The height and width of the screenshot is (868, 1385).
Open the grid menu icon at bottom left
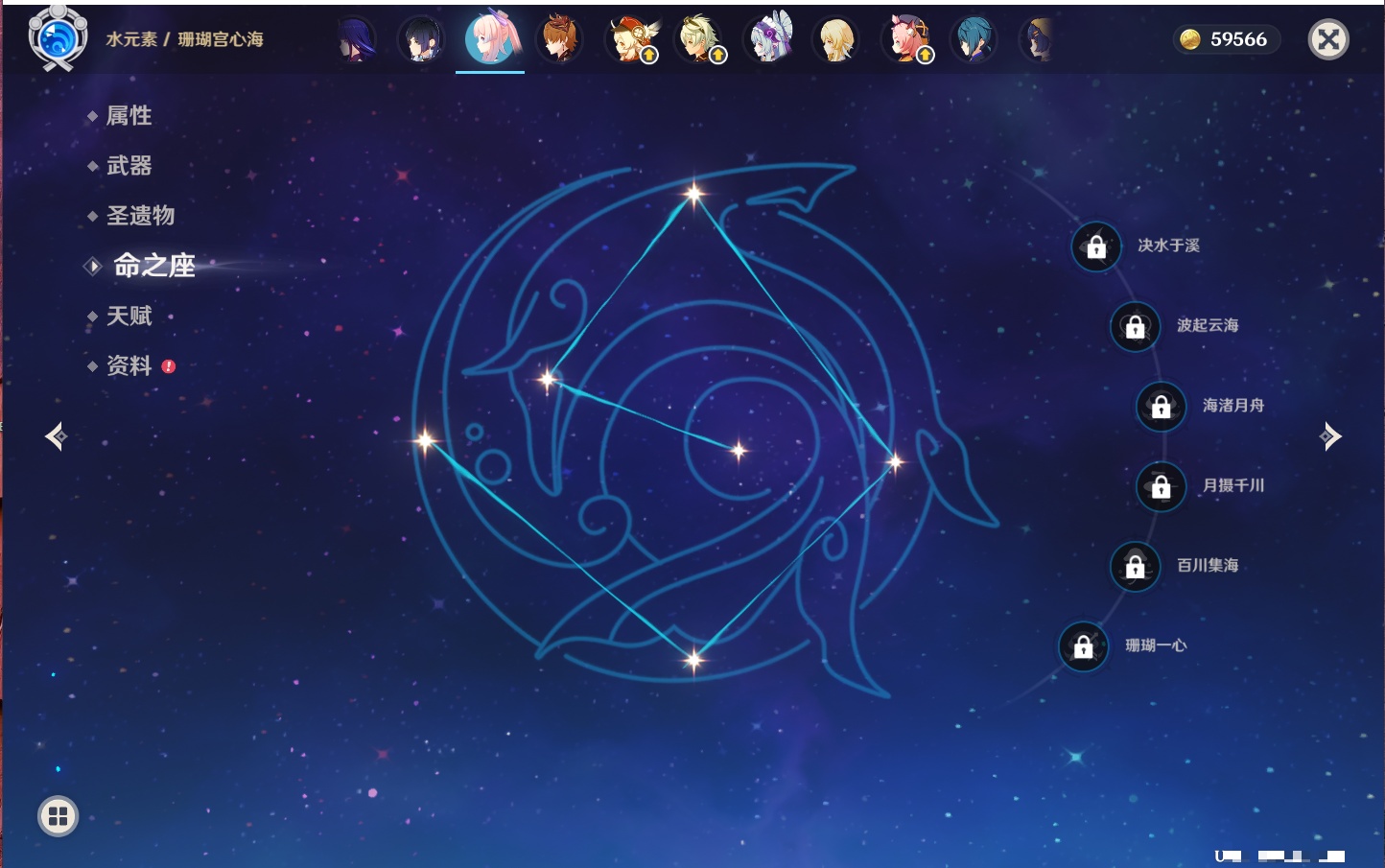click(58, 816)
